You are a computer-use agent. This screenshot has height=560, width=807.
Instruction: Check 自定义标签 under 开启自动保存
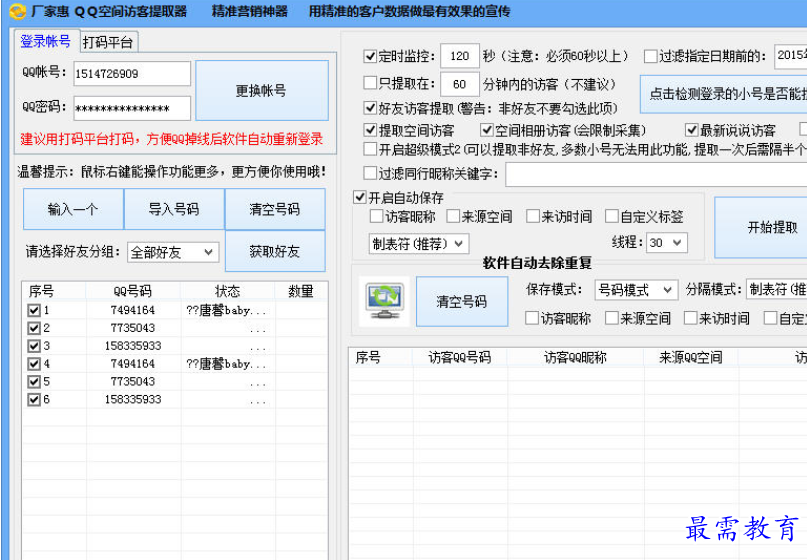pos(611,216)
